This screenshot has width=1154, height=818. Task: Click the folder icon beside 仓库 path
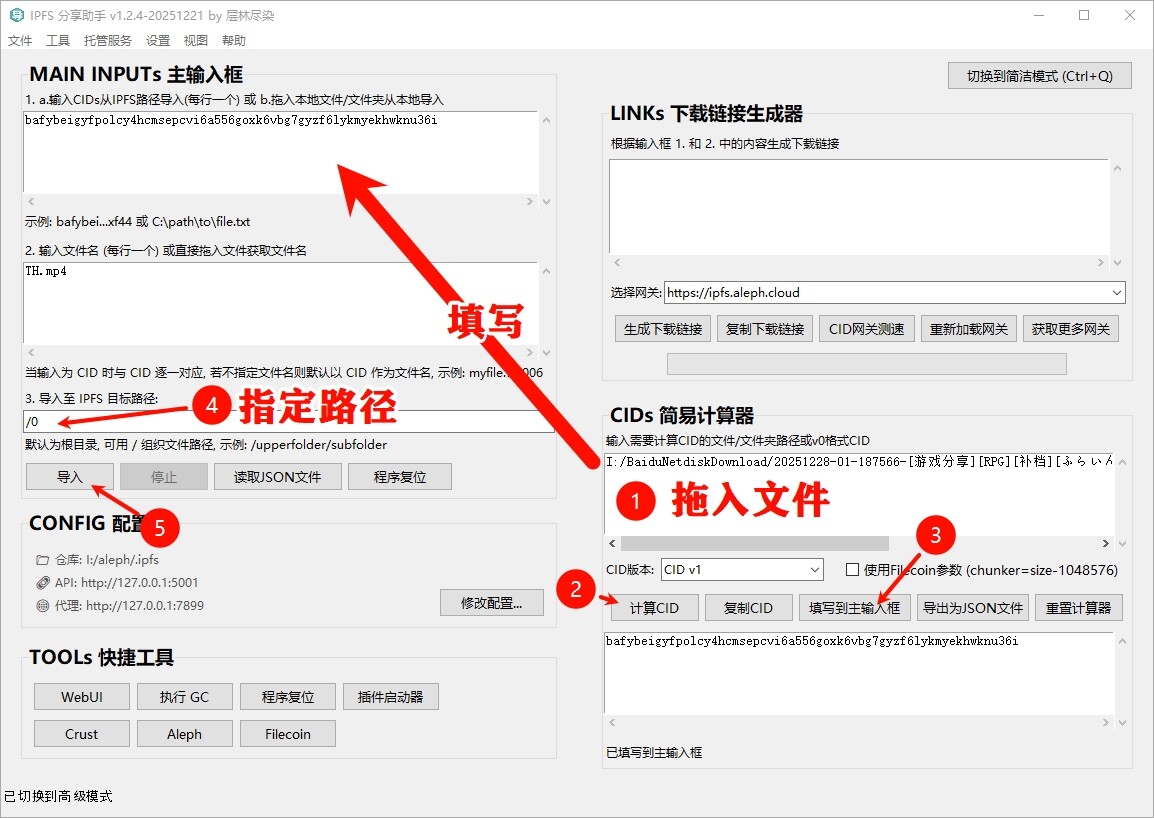[x=42, y=560]
